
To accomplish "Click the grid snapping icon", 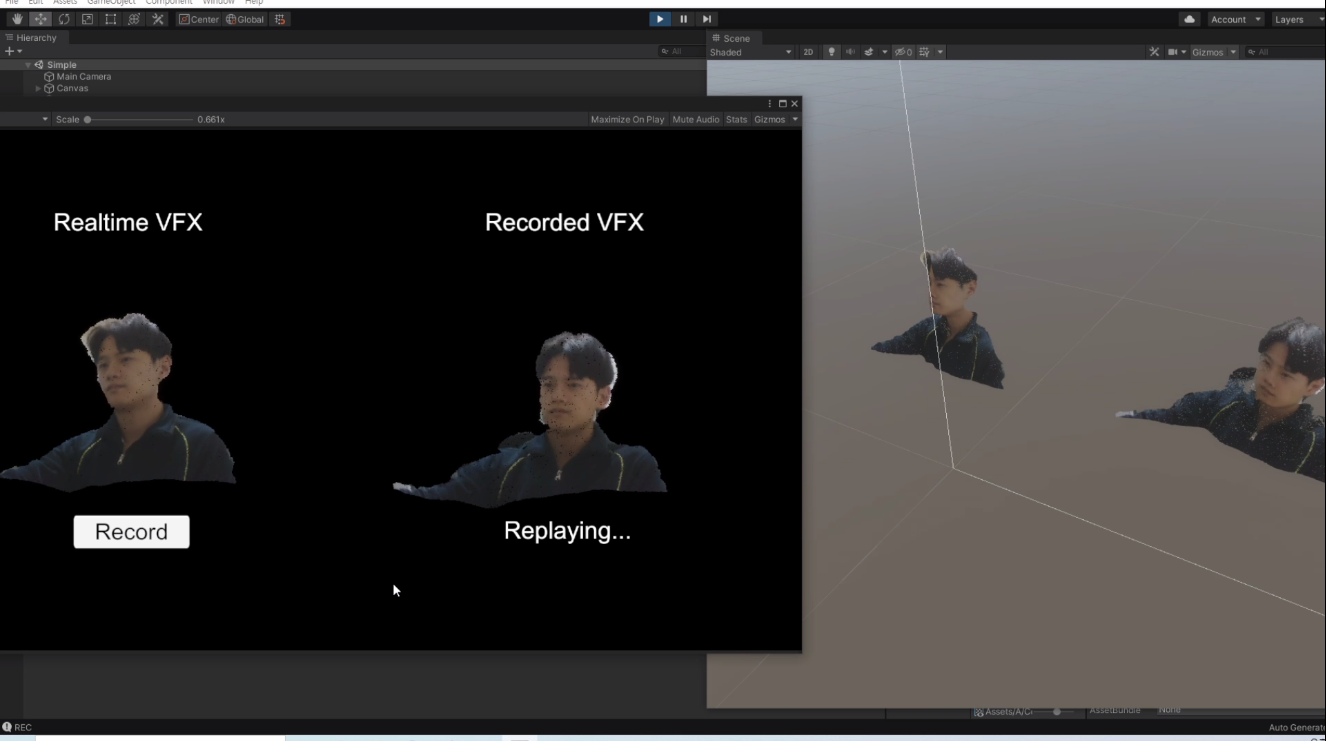I will 279,19.
